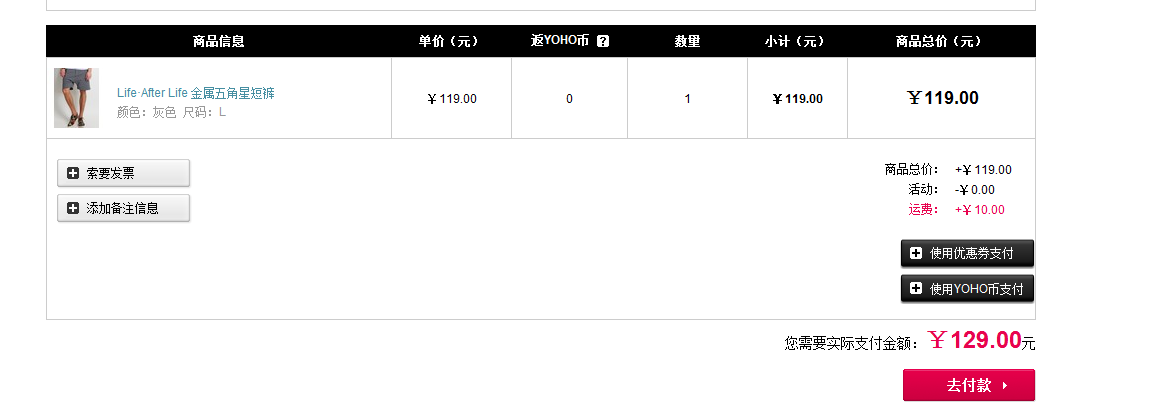
Task: Click the arrow icon on 去付款 button
Action: coord(1005,385)
